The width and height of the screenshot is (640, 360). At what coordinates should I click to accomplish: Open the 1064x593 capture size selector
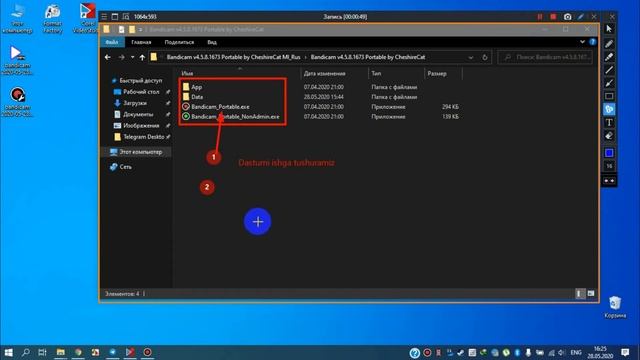tap(145, 17)
